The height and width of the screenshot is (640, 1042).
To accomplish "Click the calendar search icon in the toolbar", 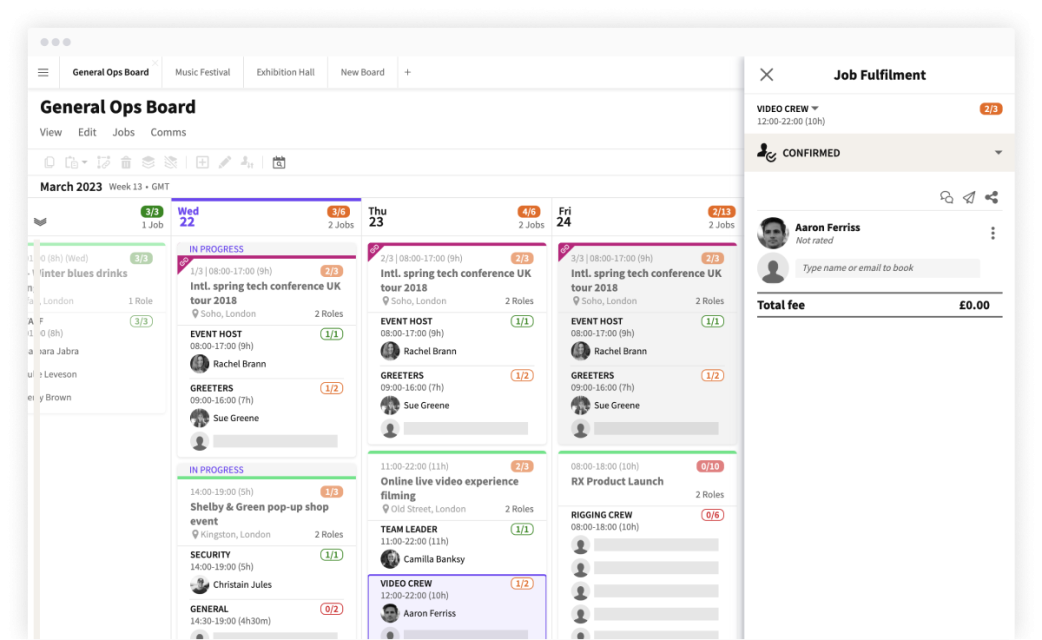I will (x=279, y=162).
